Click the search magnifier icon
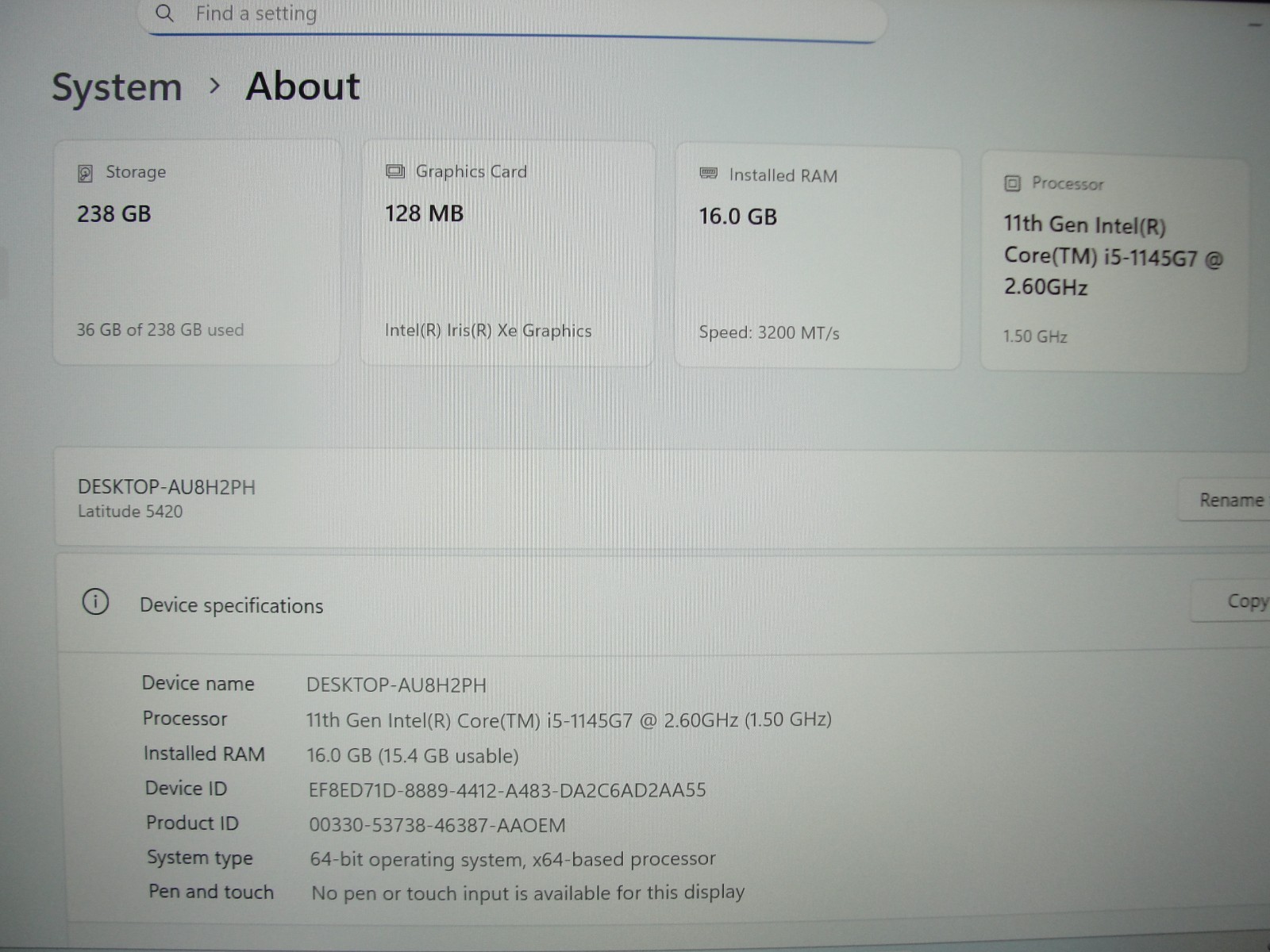Screen dimensions: 1270x952 click(x=164, y=13)
